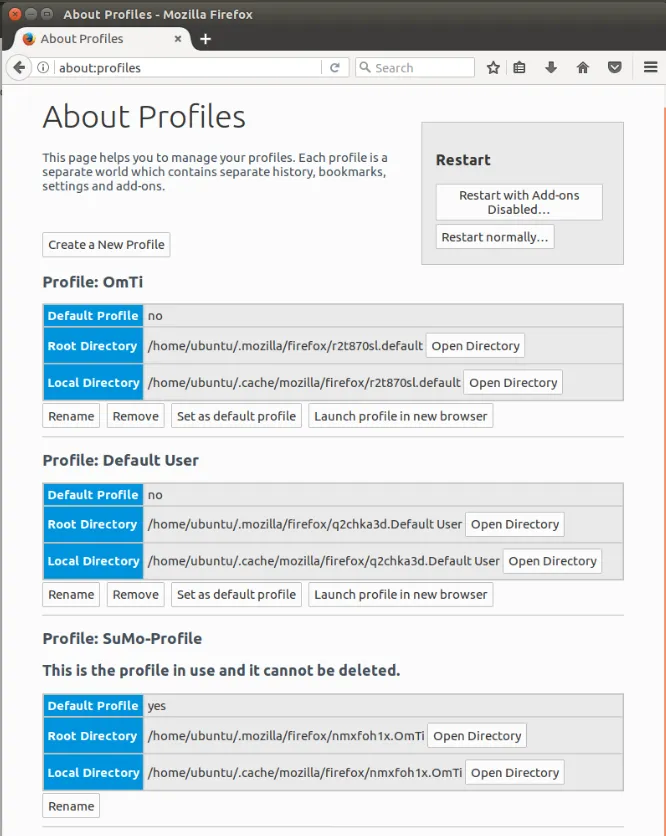Open a new tab with the plus icon
Viewport: 666px width, 836px height.
tap(205, 39)
